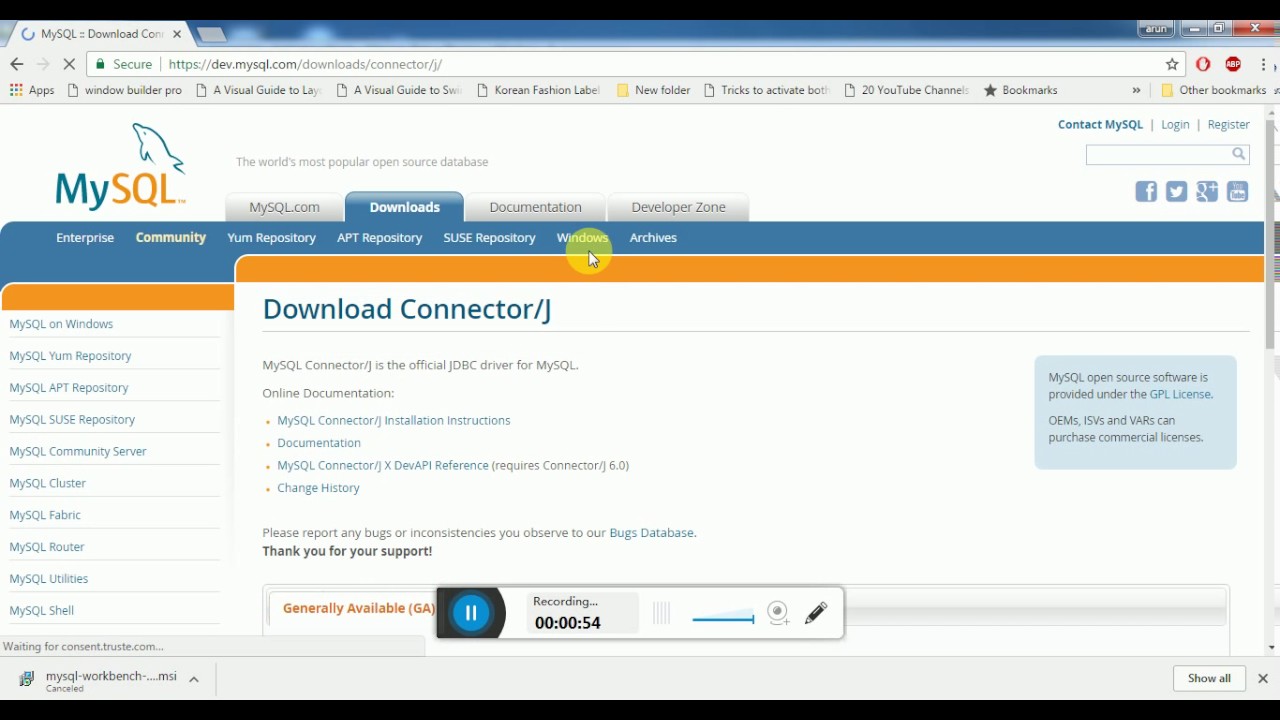Screen dimensions: 1280x720
Task: Open Change History link
Action: pyautogui.click(x=318, y=488)
